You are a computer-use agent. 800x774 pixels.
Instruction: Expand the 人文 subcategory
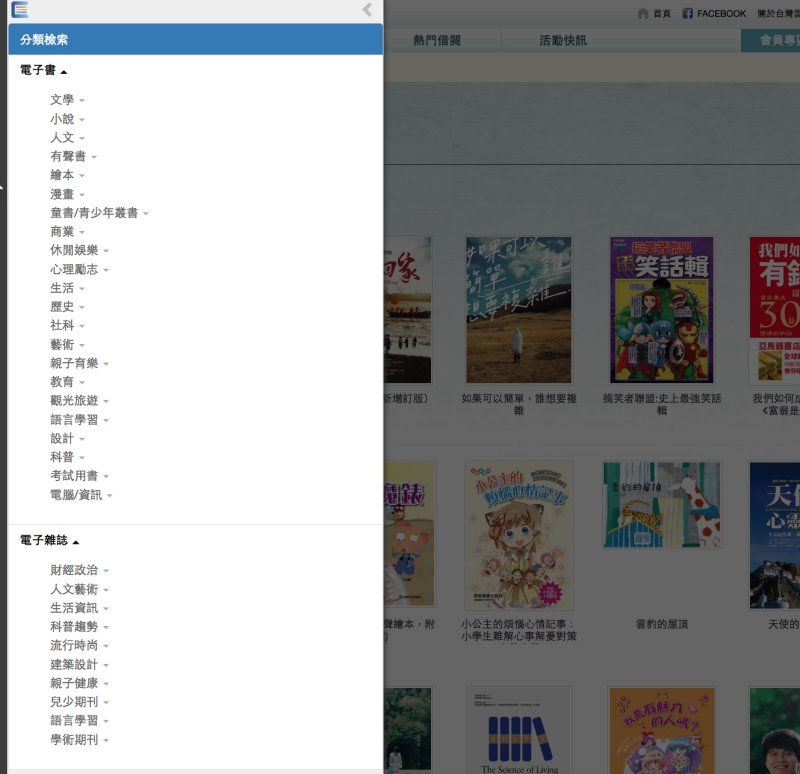tap(67, 138)
